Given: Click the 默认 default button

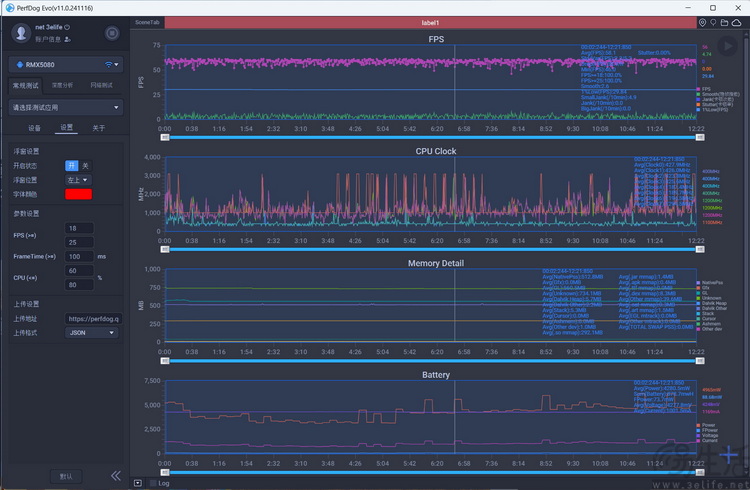Looking at the screenshot, I should click(x=66, y=476).
